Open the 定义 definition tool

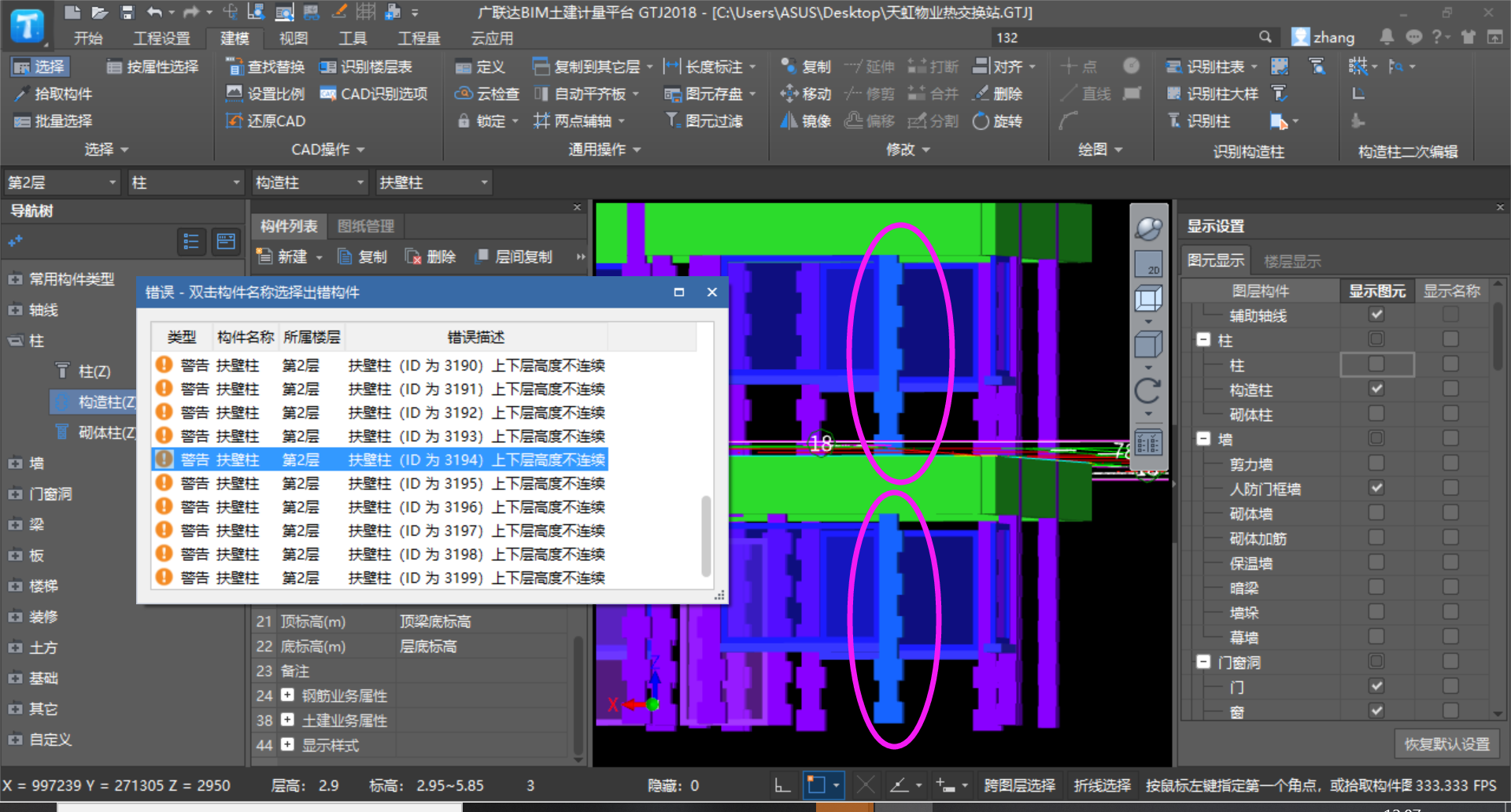tap(480, 67)
